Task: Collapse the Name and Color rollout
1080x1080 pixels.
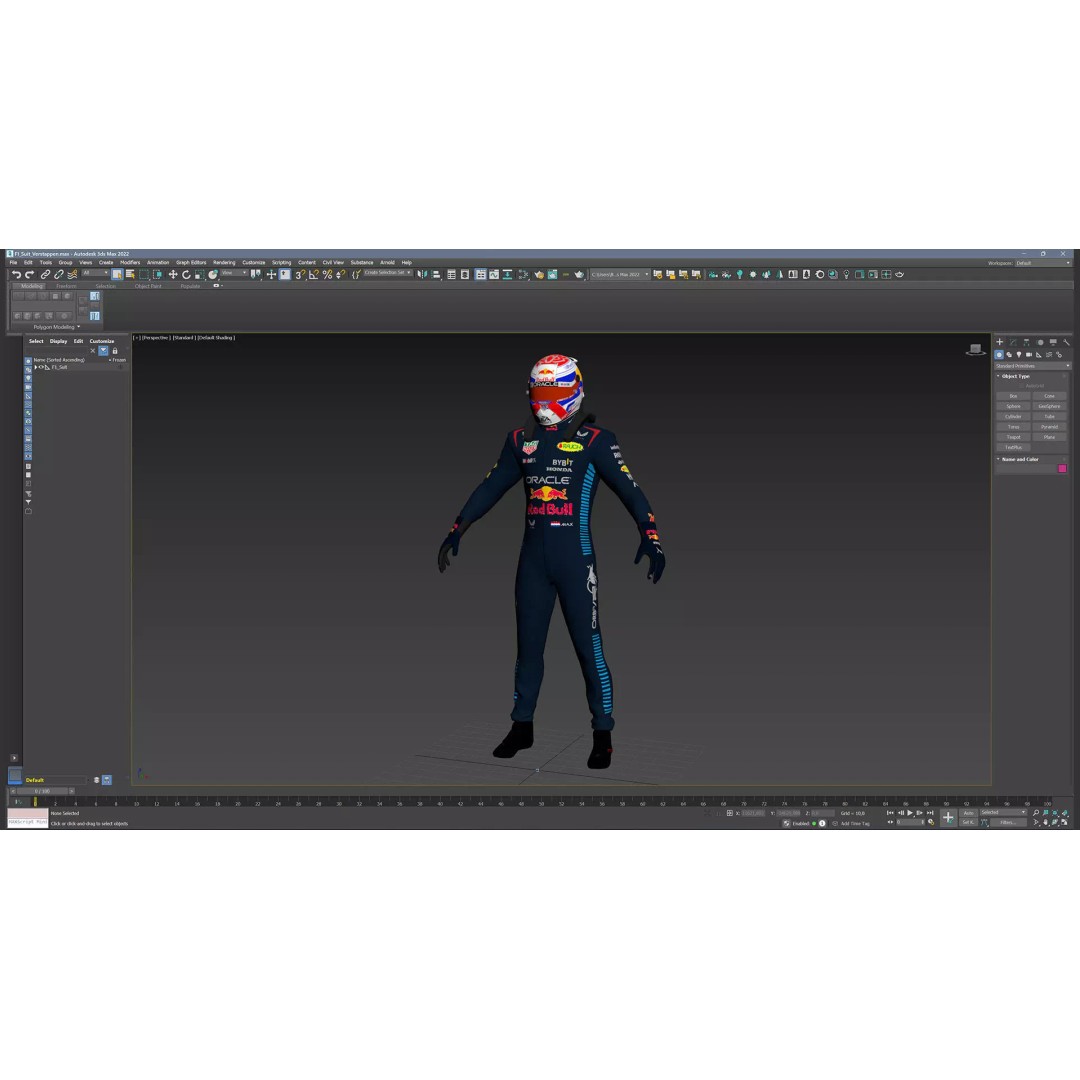Action: (x=999, y=459)
